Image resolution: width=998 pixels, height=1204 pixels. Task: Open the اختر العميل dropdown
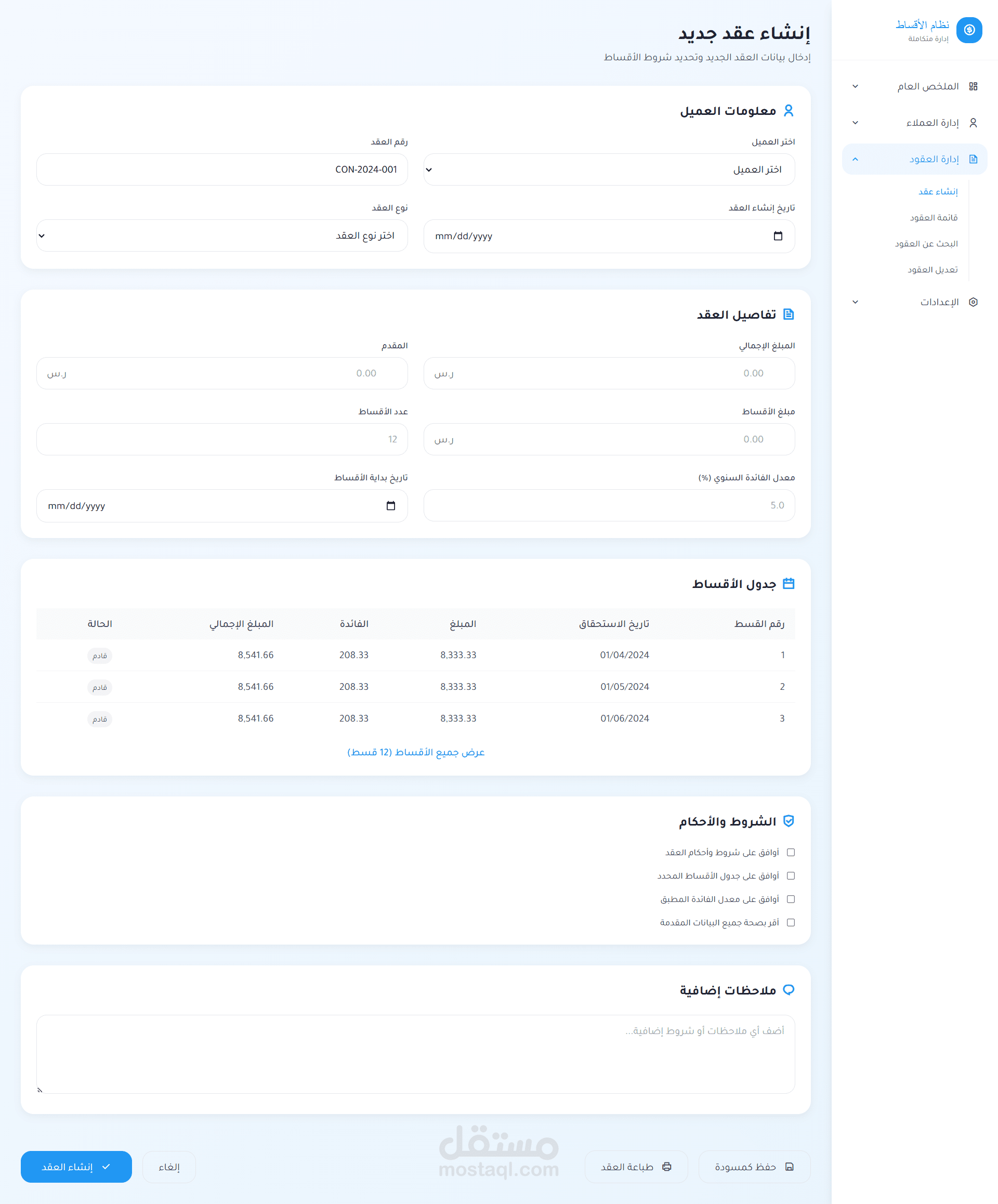[609, 169]
